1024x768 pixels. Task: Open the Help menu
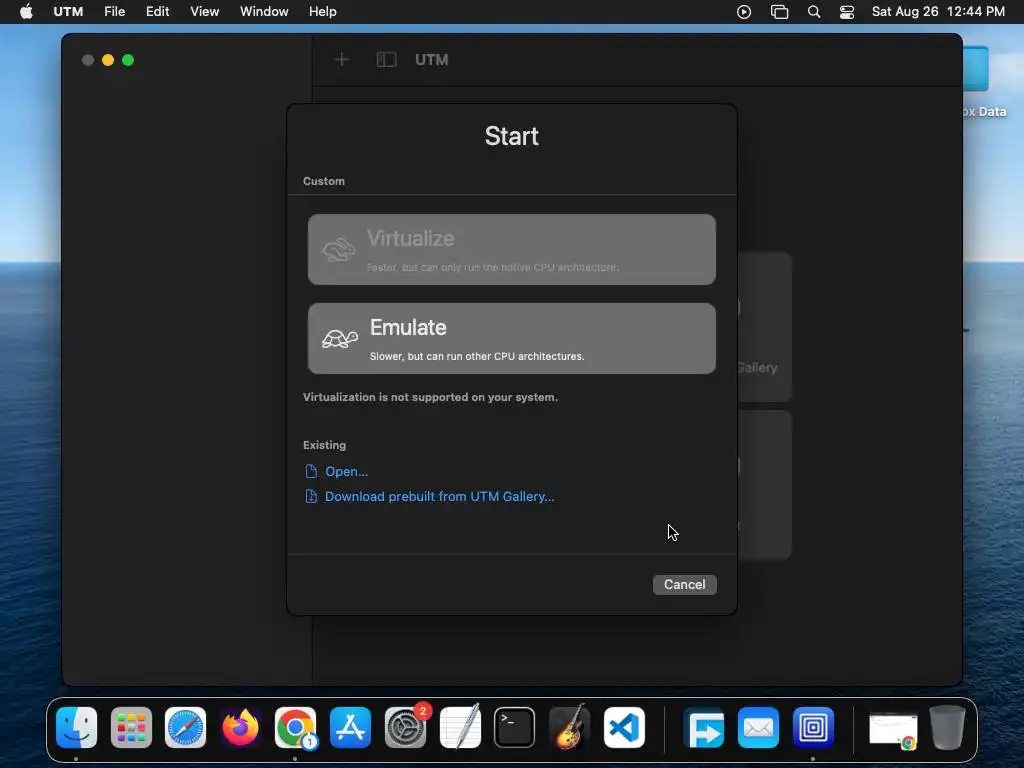click(x=323, y=12)
